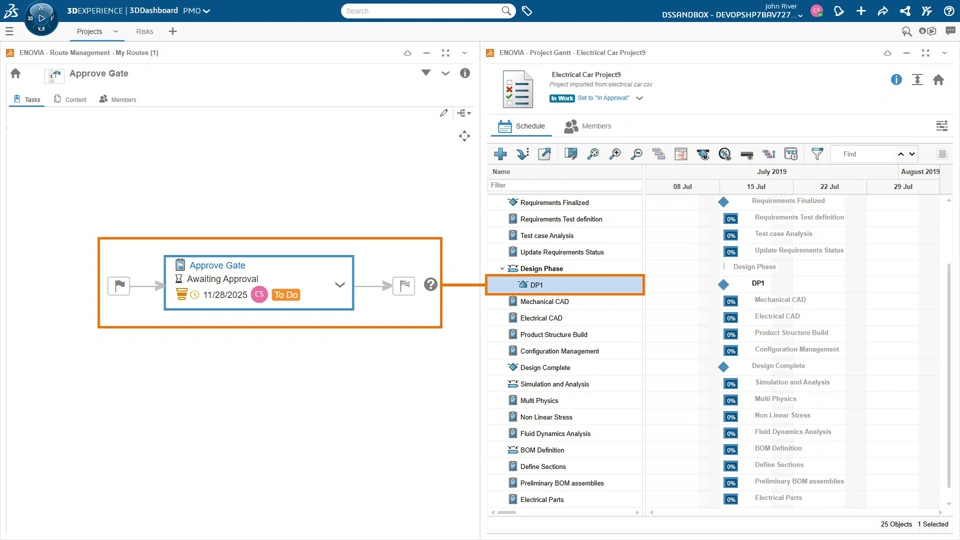Viewport: 960px width, 540px height.
Task: Open the state chevron next to Set to In Approval
Action: [639, 98]
